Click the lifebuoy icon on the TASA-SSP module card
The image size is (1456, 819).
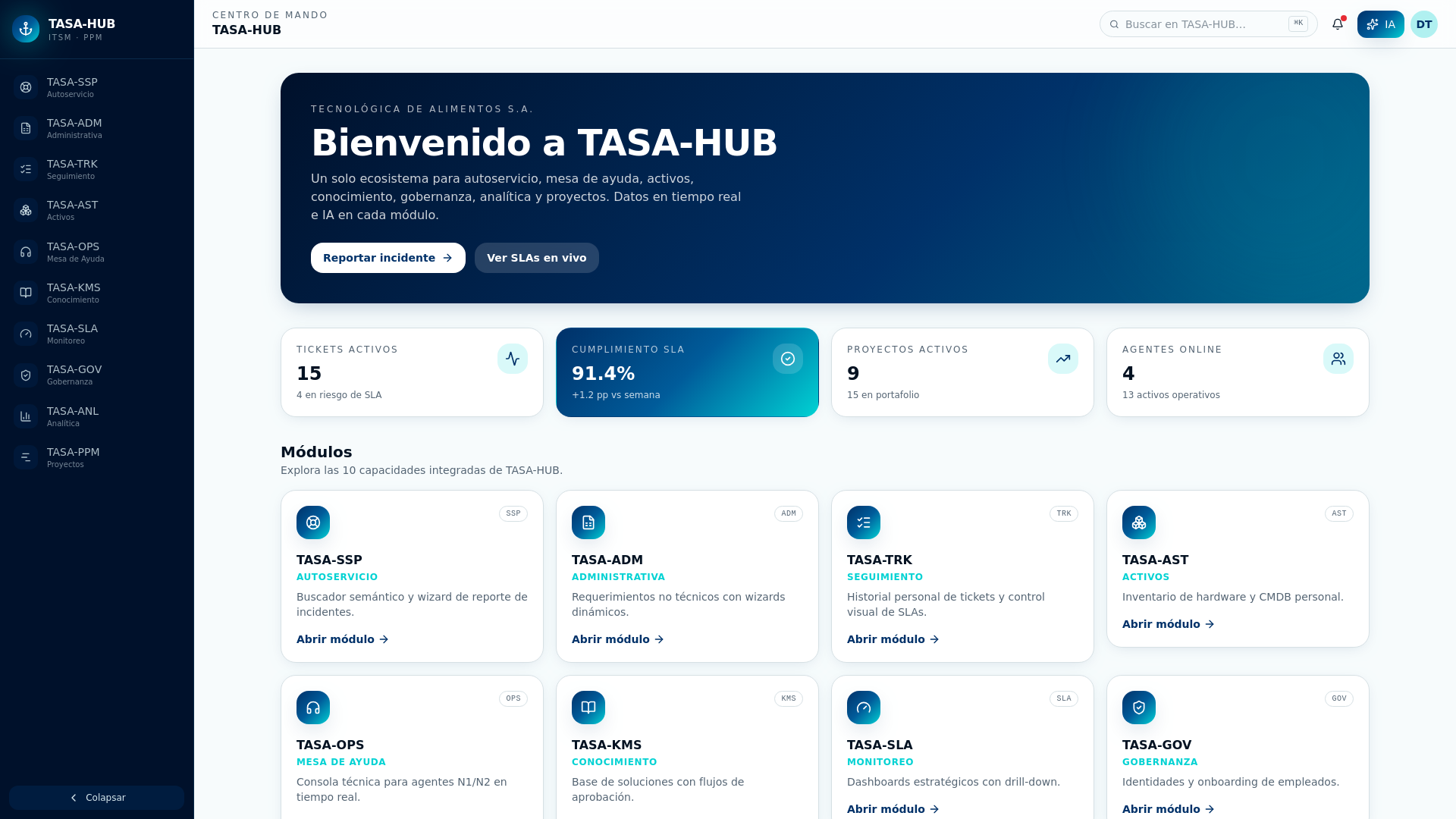(313, 522)
